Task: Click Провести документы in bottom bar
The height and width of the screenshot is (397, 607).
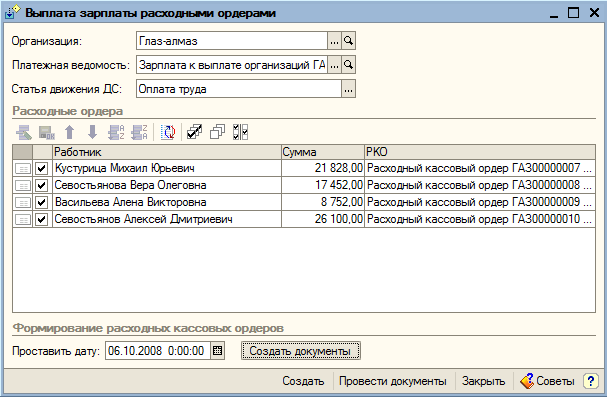Action: [393, 381]
